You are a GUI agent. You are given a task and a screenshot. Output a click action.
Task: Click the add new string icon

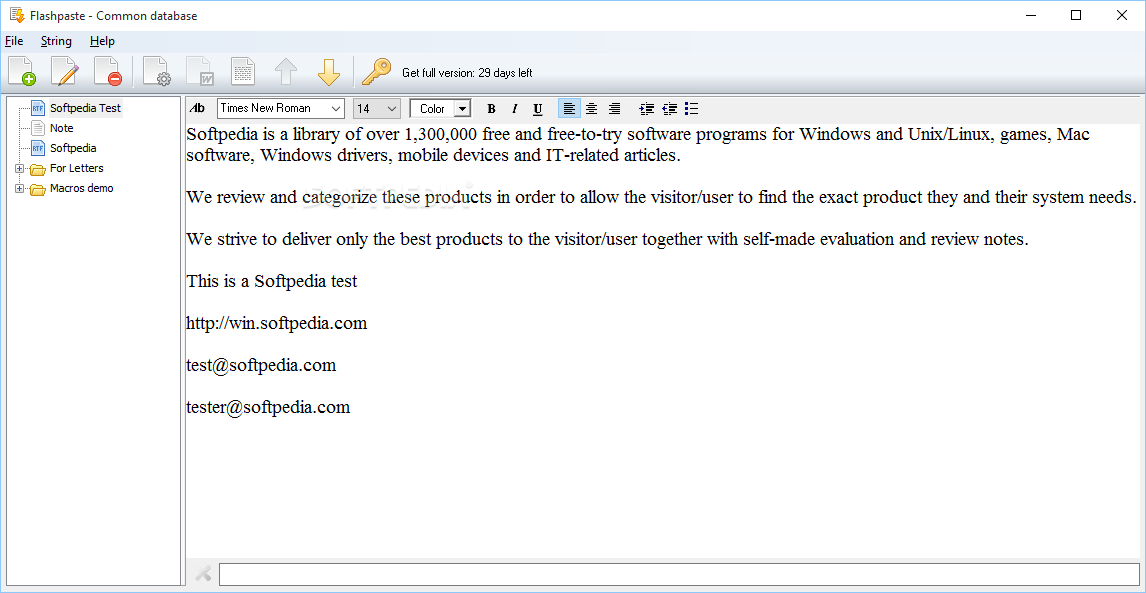coord(22,72)
